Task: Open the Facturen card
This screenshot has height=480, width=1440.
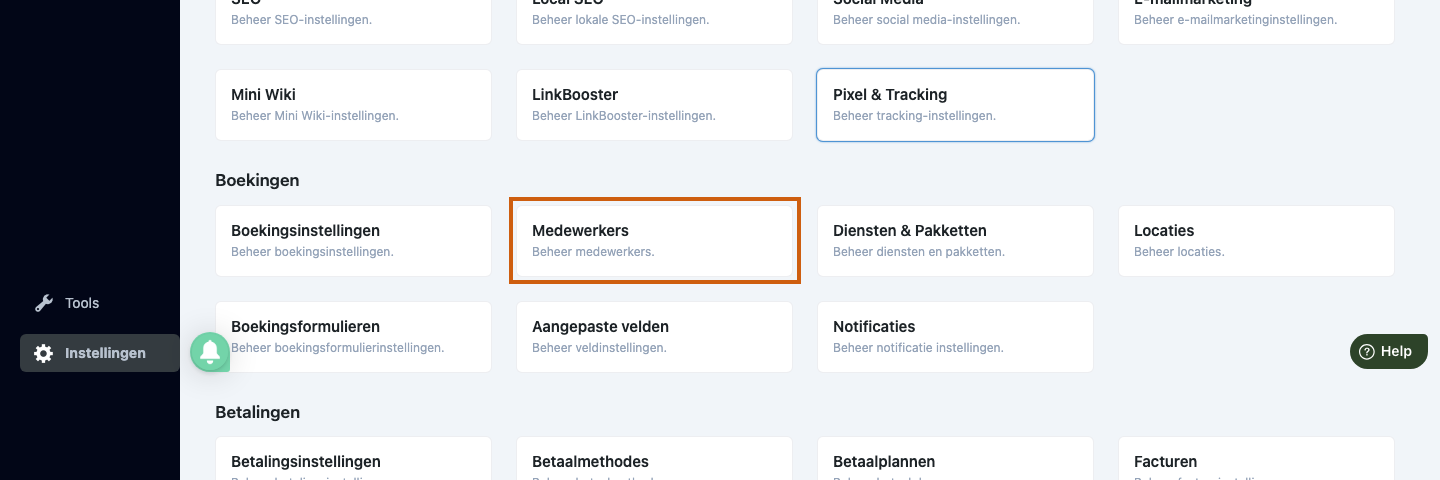Action: (x=1256, y=459)
